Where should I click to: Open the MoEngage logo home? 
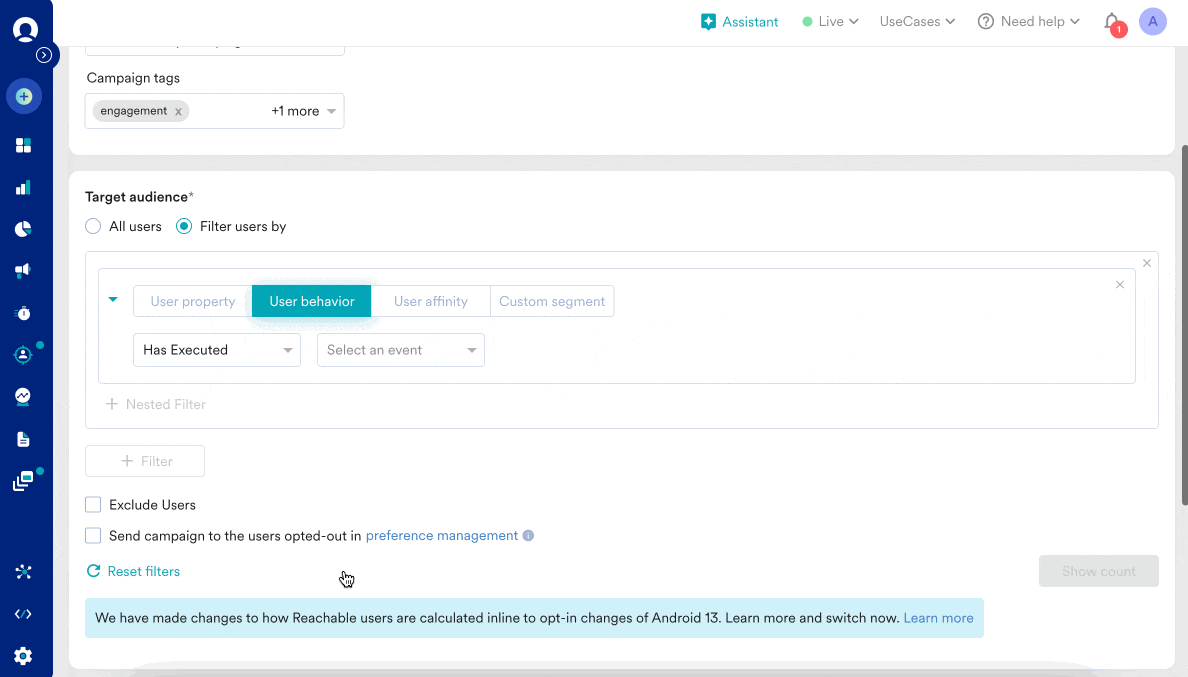(x=25, y=30)
